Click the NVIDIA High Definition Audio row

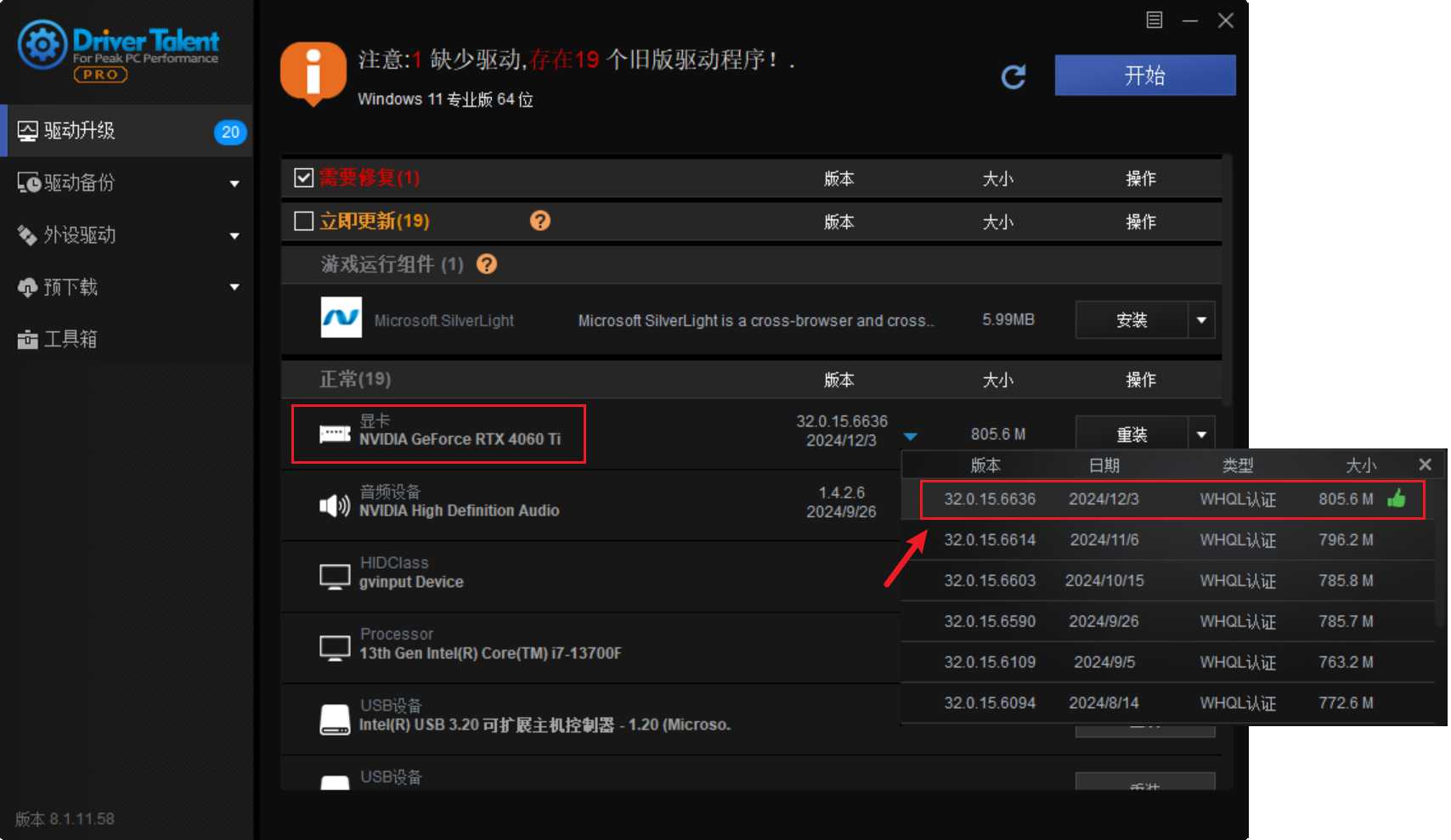tap(592, 505)
